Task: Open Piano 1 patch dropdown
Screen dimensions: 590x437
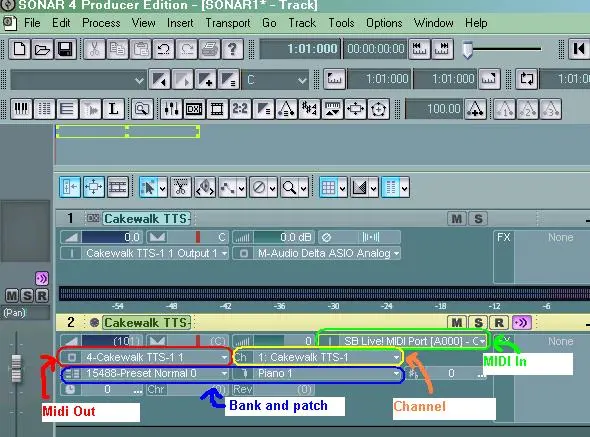Action: tap(317, 373)
